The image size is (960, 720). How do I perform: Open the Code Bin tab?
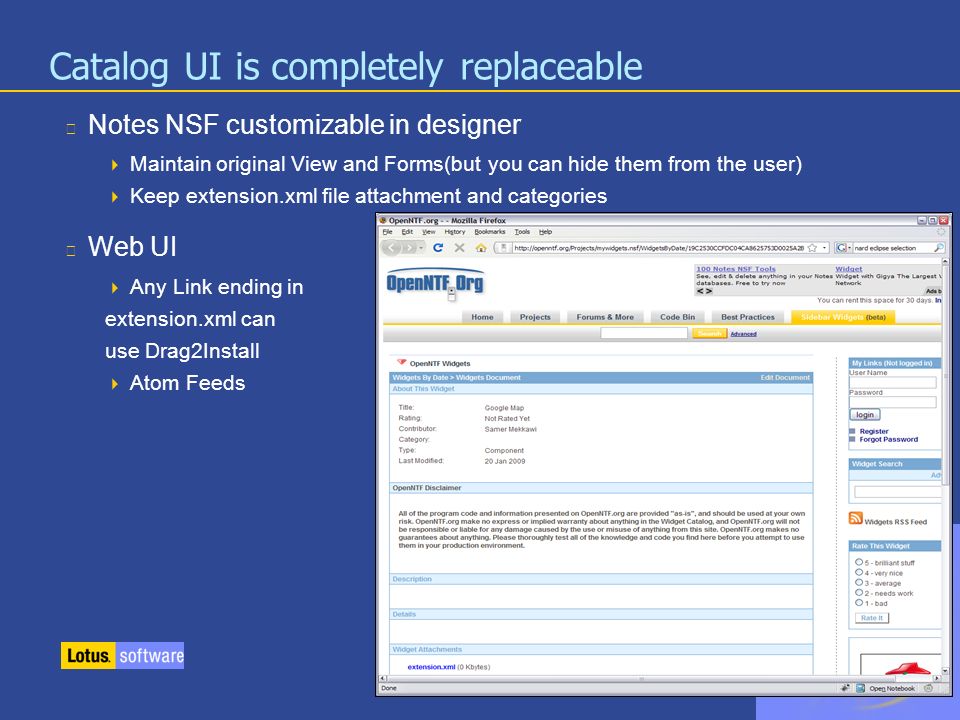(x=677, y=317)
